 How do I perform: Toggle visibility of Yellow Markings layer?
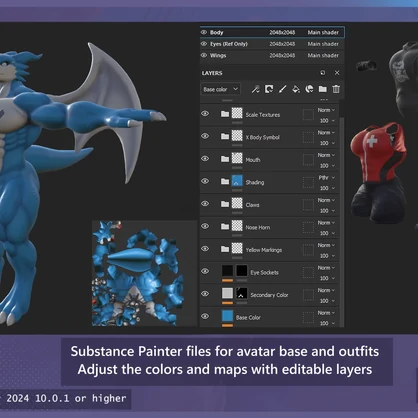click(x=205, y=249)
